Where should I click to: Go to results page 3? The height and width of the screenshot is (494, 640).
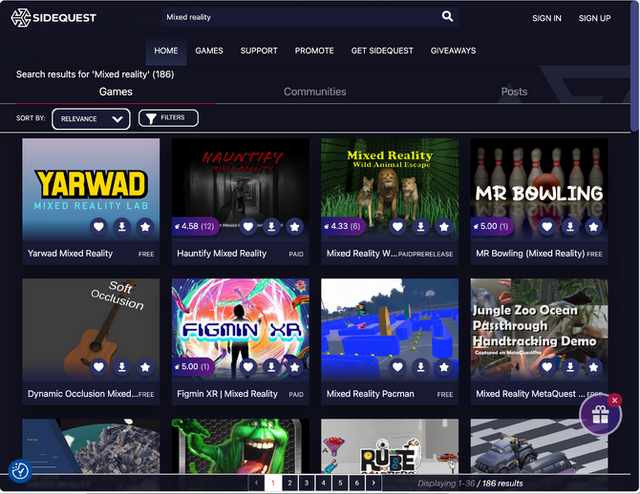(306, 483)
